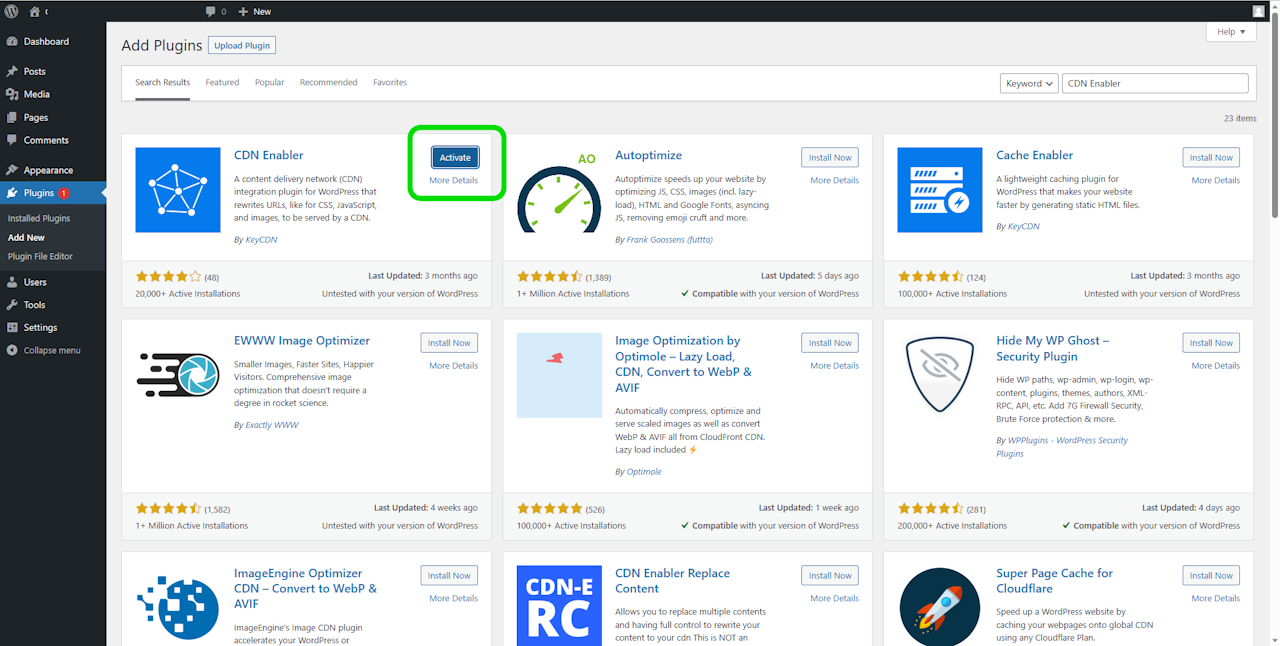The width and height of the screenshot is (1280, 646).
Task: Click CDN-E RC plugin icon
Action: (x=559, y=606)
